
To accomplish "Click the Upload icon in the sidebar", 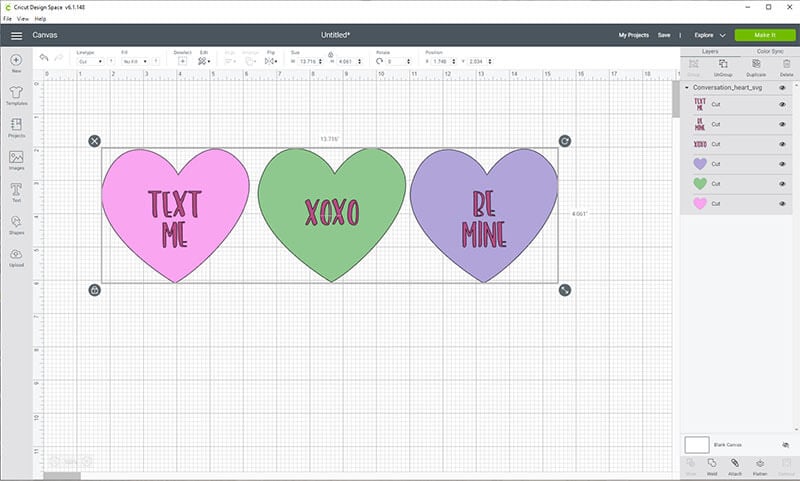I will point(16,257).
